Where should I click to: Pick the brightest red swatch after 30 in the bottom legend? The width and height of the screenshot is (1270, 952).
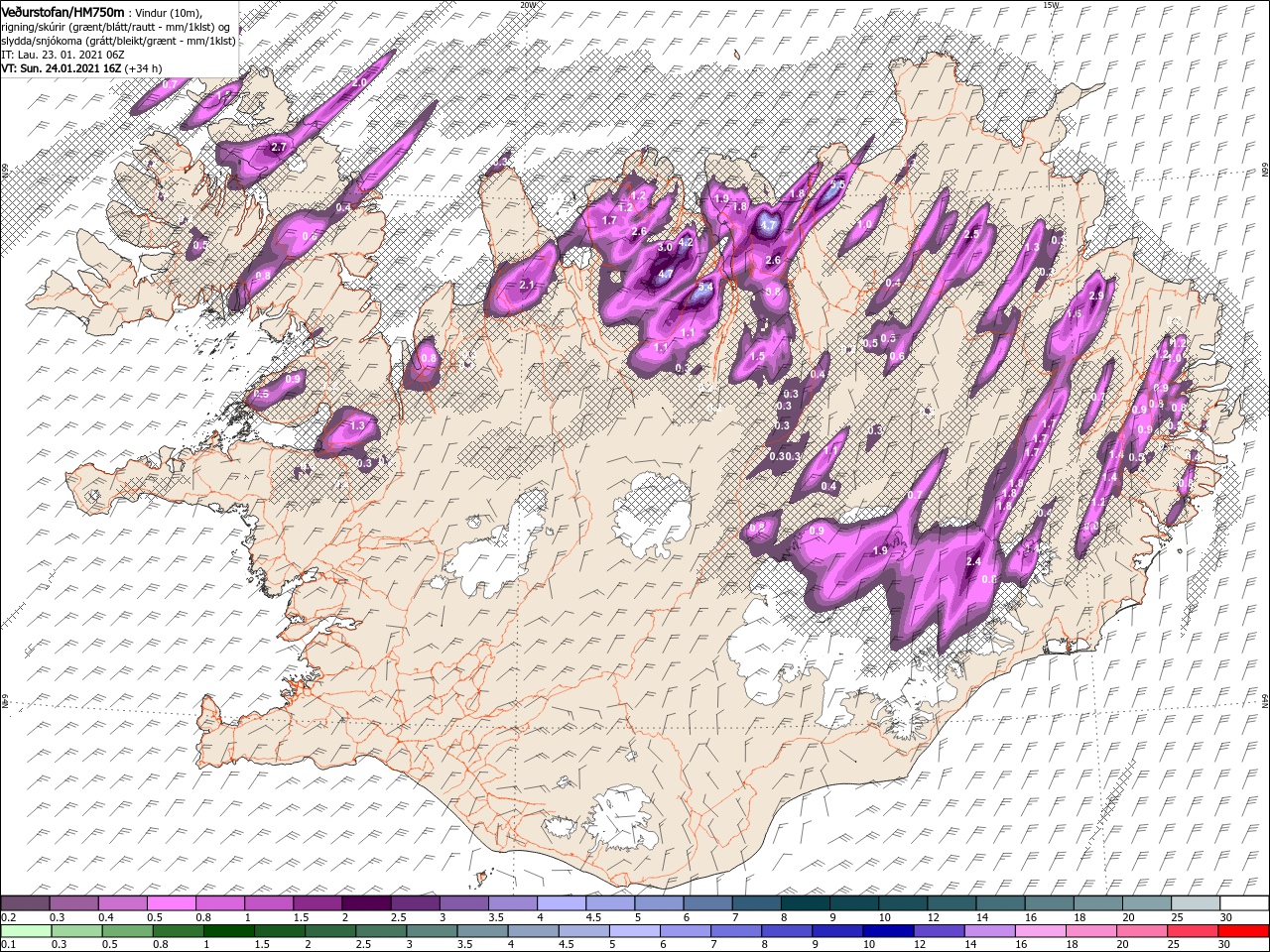click(x=1243, y=930)
